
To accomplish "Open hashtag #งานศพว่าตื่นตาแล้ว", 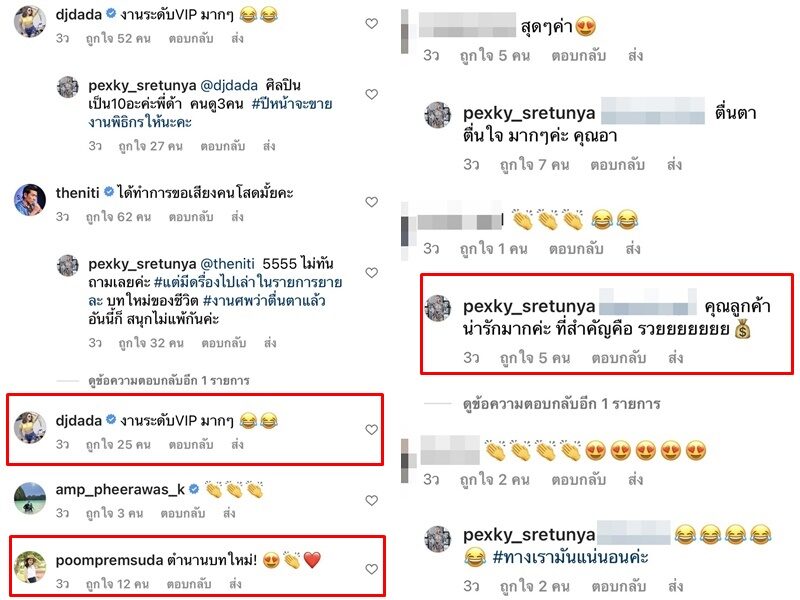I will (264, 301).
